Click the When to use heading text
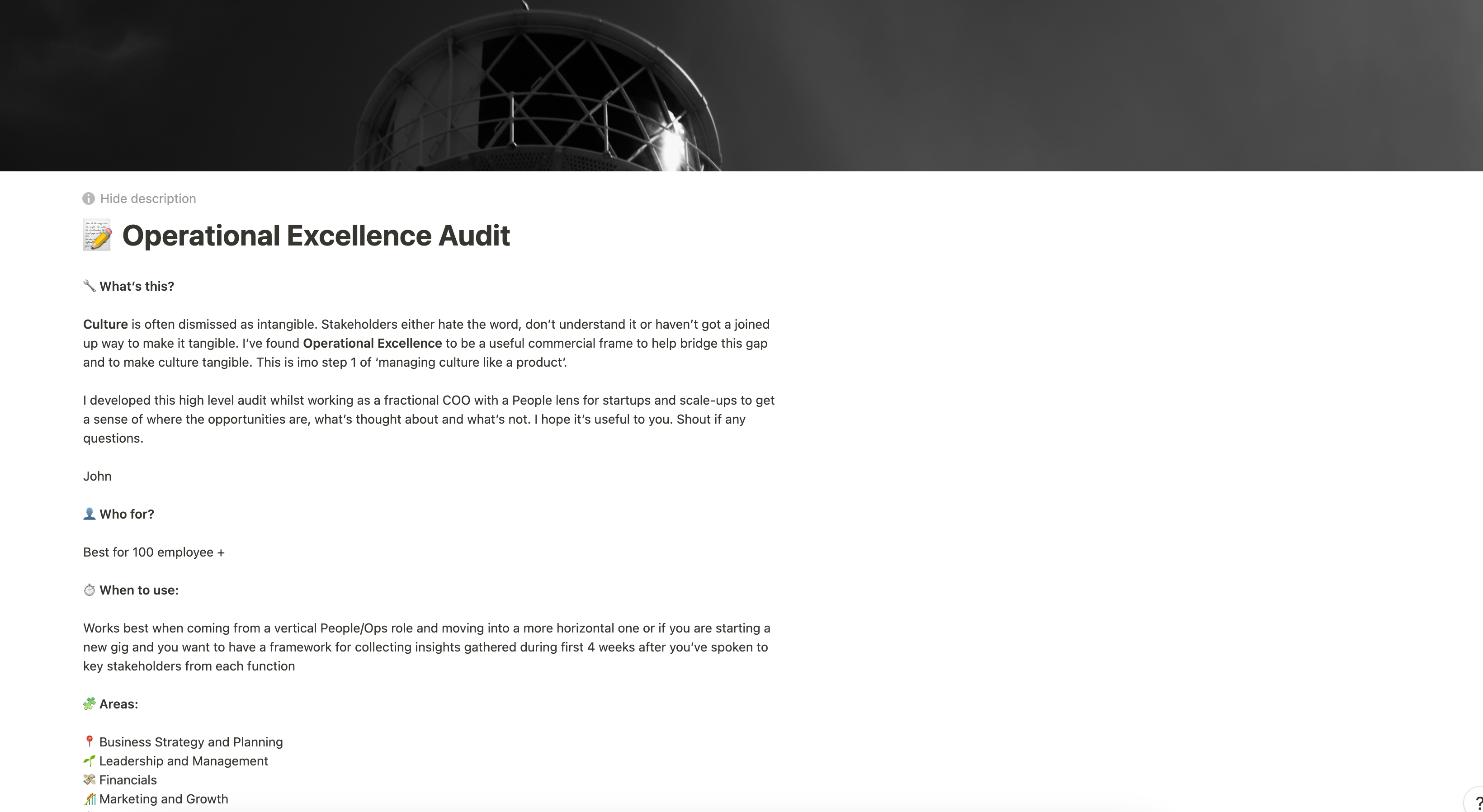The width and height of the screenshot is (1483, 812). coord(139,590)
